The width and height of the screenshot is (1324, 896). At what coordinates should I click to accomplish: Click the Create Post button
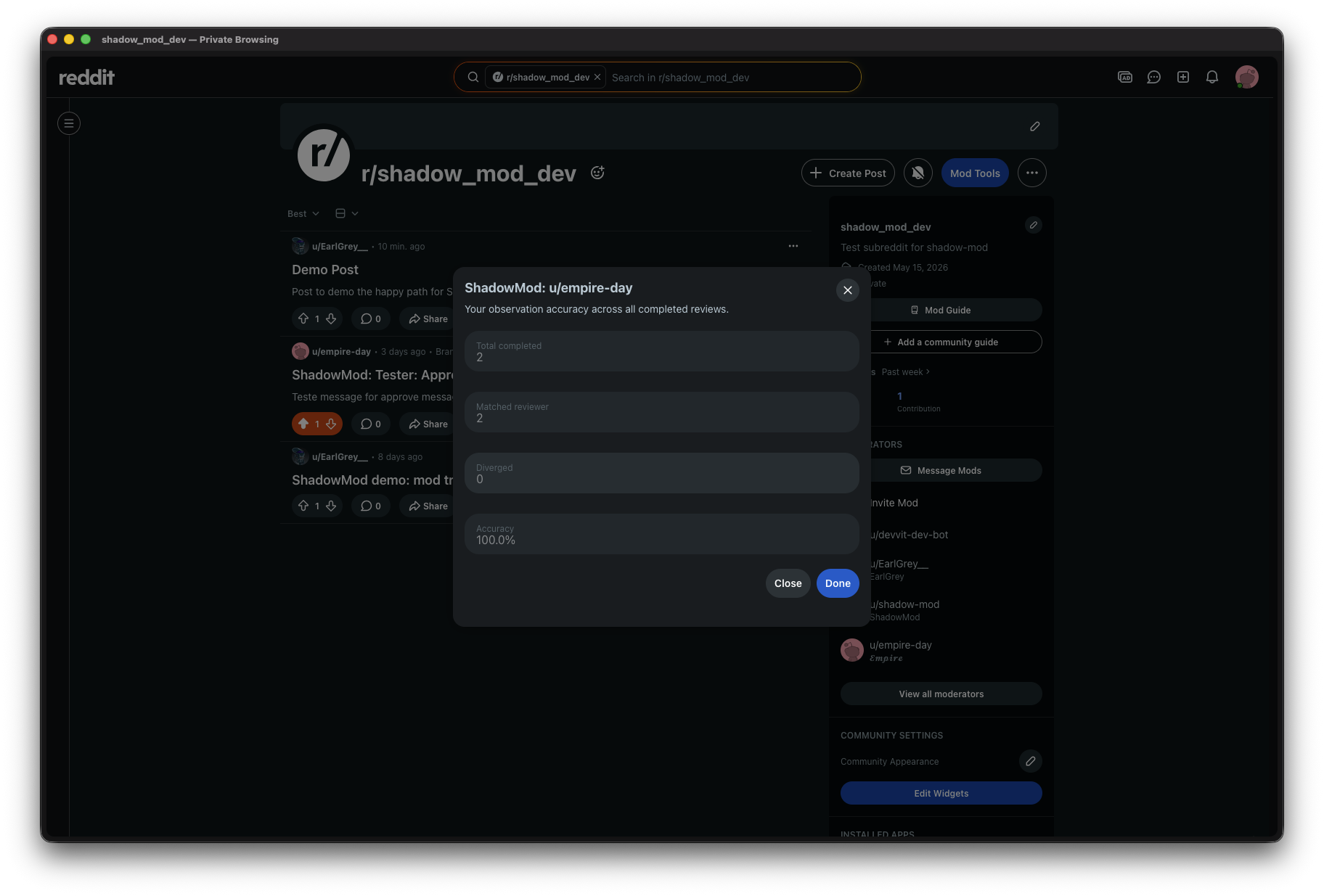(848, 173)
